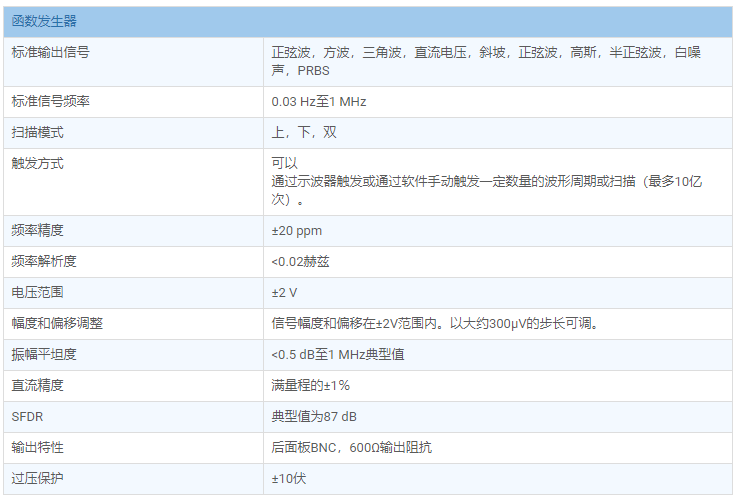
Task: Click the 函数发生器 table header
Action: 44,21
